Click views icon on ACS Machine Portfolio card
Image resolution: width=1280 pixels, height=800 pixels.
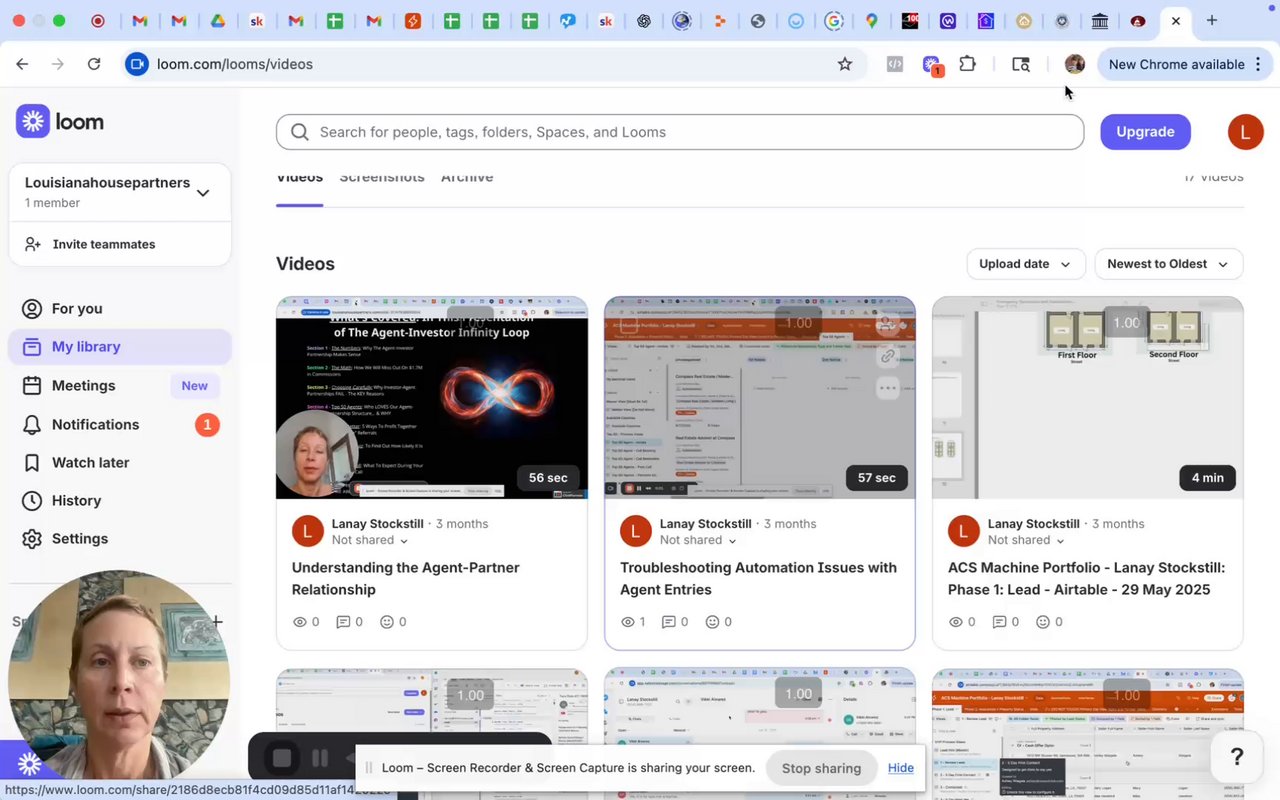[955, 622]
